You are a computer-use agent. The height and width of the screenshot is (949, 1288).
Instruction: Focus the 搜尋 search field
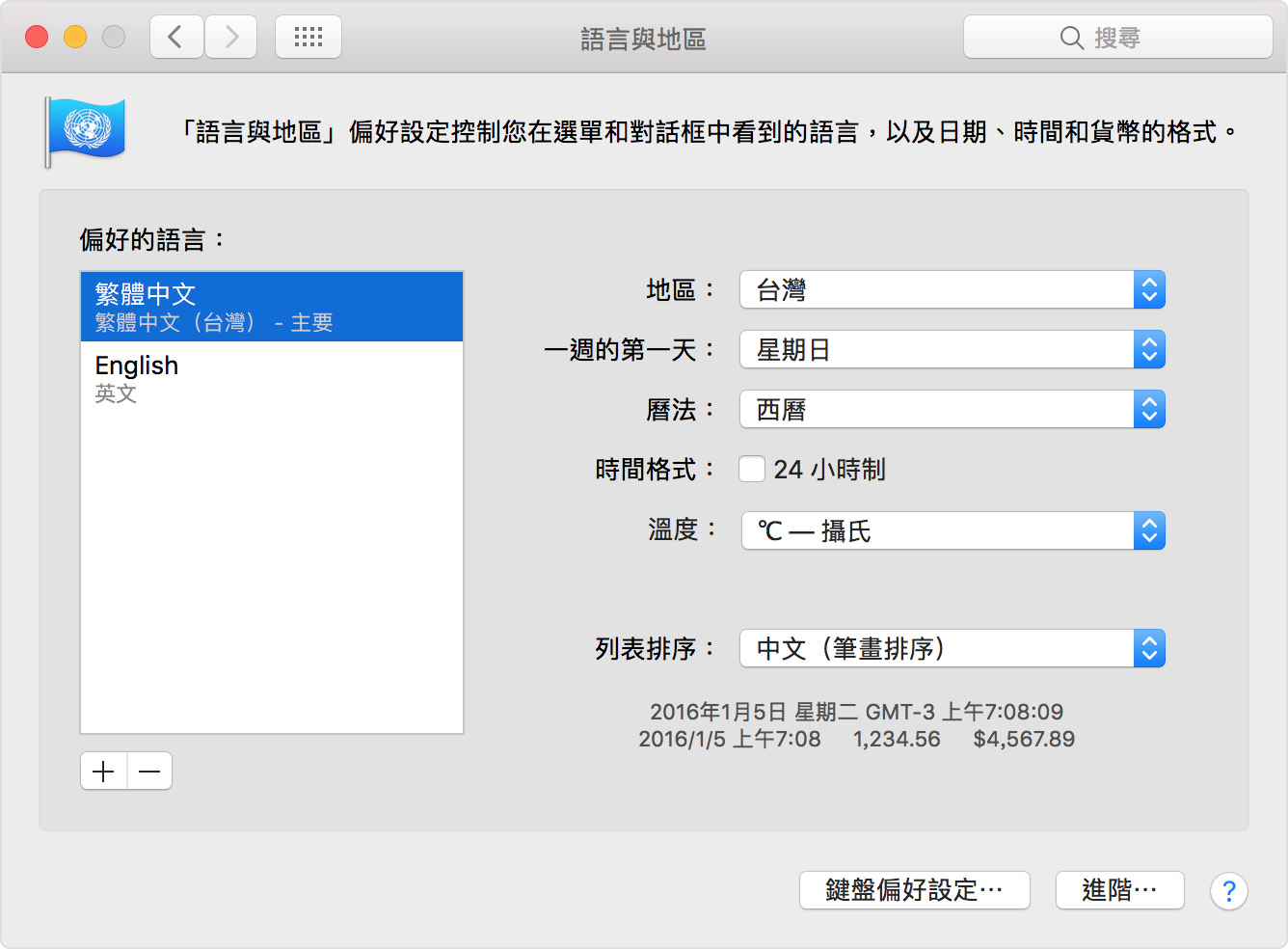pyautogui.click(x=1118, y=38)
